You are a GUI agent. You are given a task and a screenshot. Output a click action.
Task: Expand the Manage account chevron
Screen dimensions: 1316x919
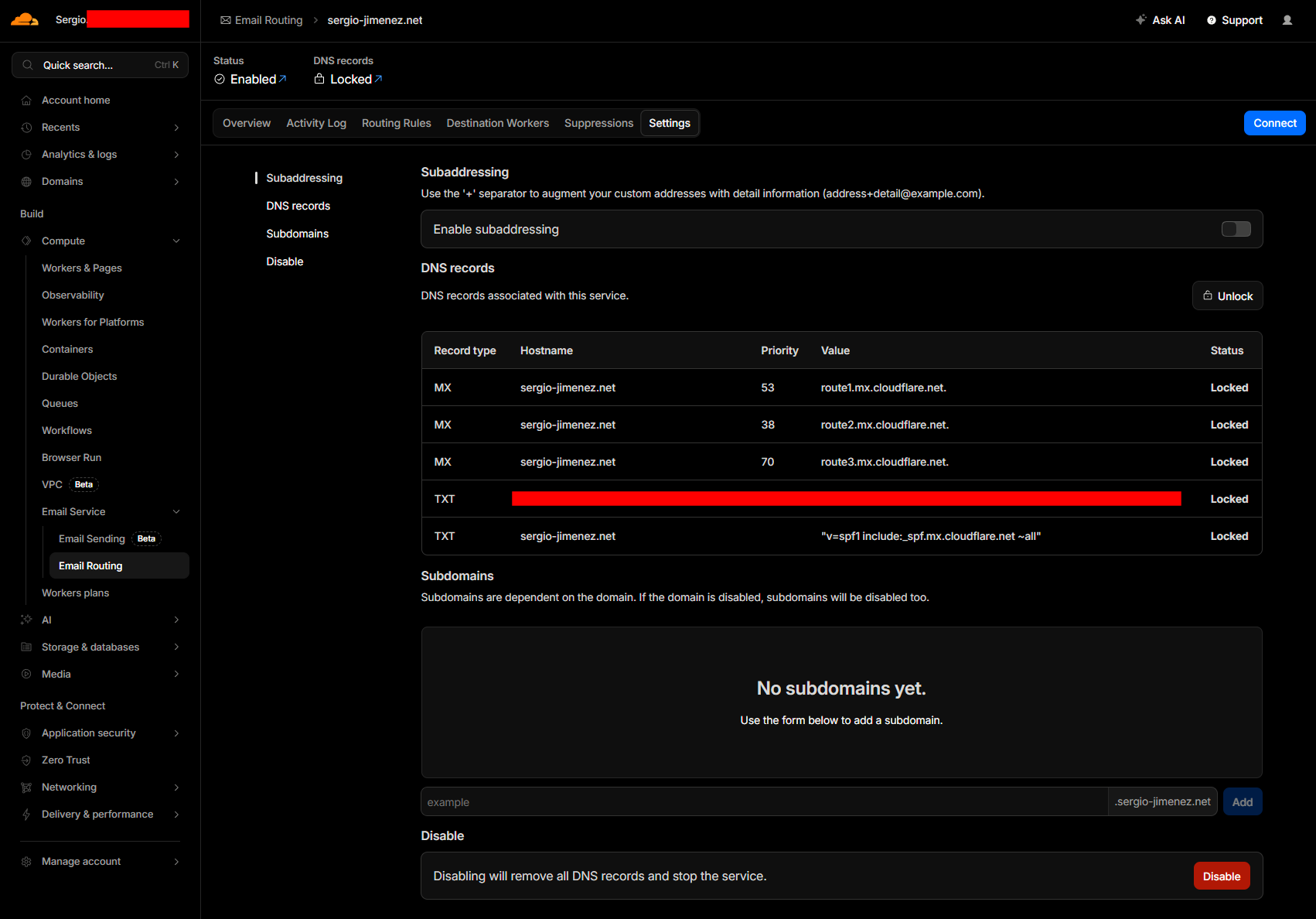(x=176, y=862)
